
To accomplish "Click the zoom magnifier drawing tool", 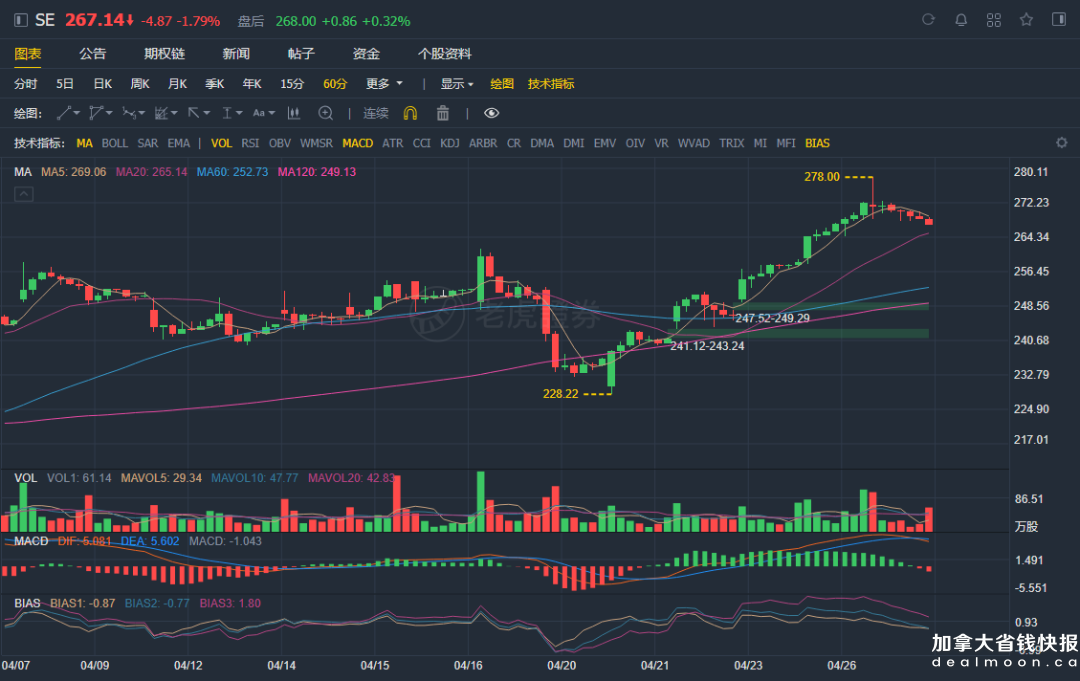I will pyautogui.click(x=325, y=113).
